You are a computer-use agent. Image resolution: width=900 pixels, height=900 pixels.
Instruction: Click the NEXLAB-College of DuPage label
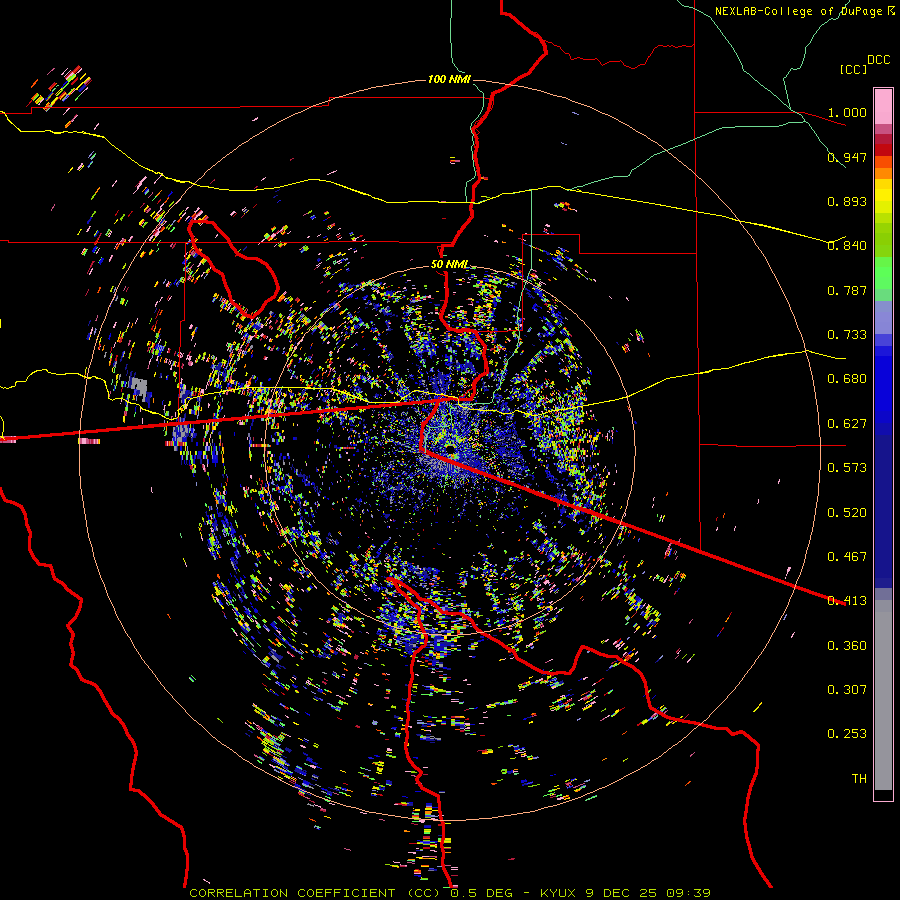tap(798, 11)
